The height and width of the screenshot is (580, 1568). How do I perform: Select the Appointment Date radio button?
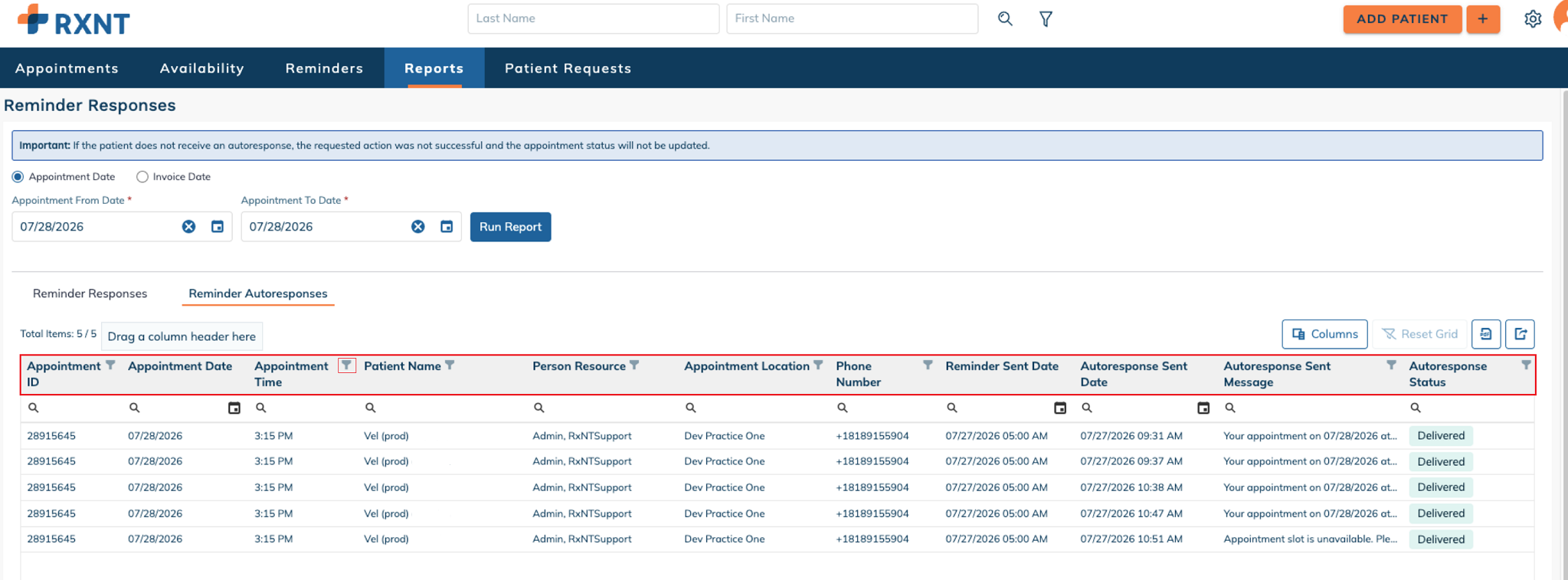[18, 177]
